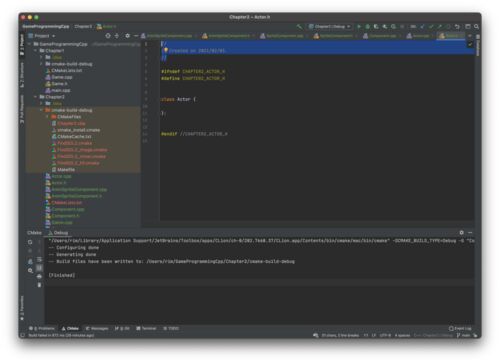Start debugging with the bug icon
Viewport: 500px width, 363px height.
pos(367,26)
